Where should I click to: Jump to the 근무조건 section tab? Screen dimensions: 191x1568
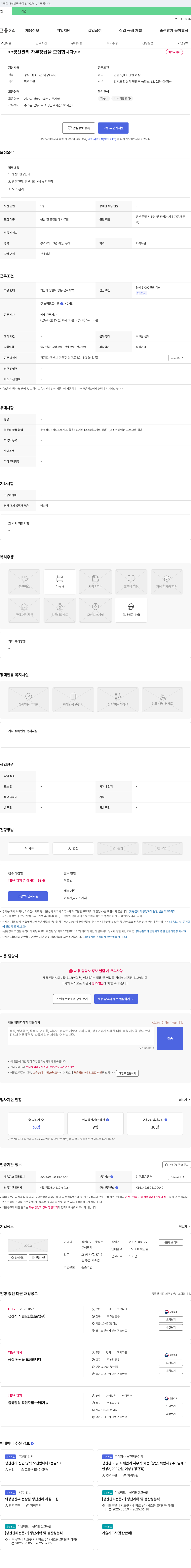41,43
